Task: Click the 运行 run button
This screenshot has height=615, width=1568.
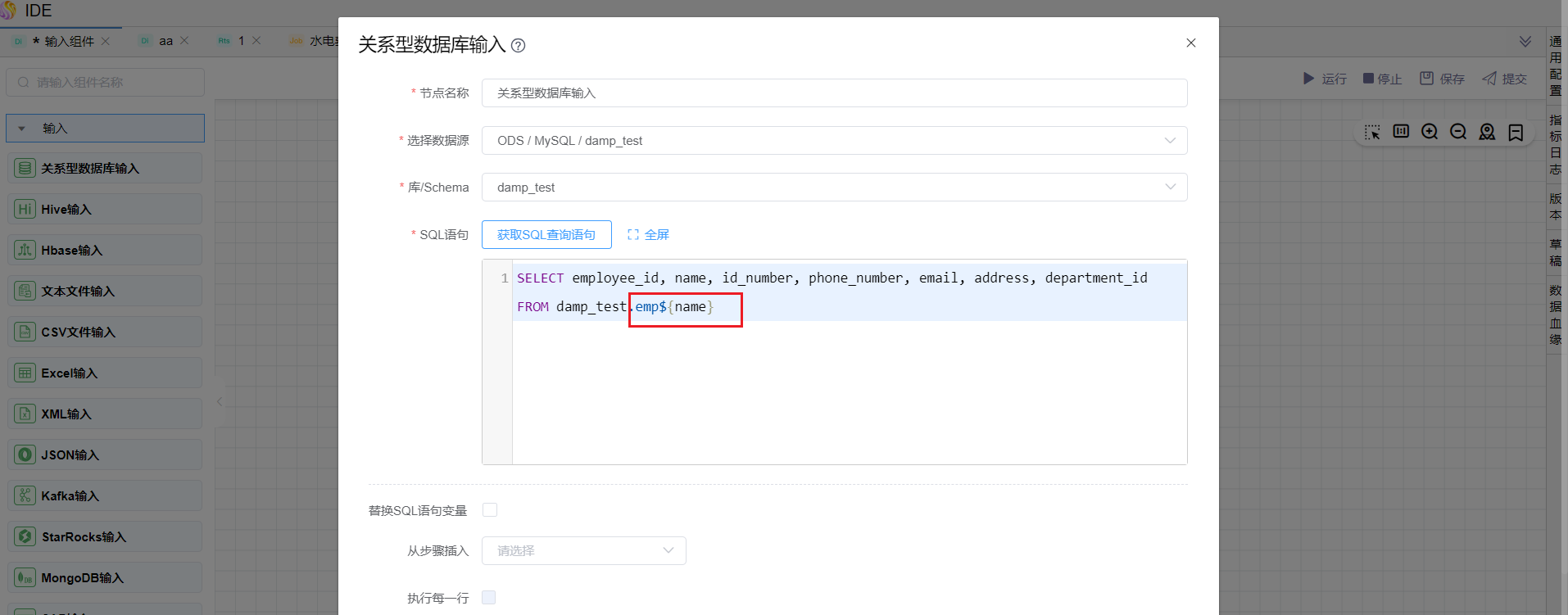Action: click(1325, 79)
